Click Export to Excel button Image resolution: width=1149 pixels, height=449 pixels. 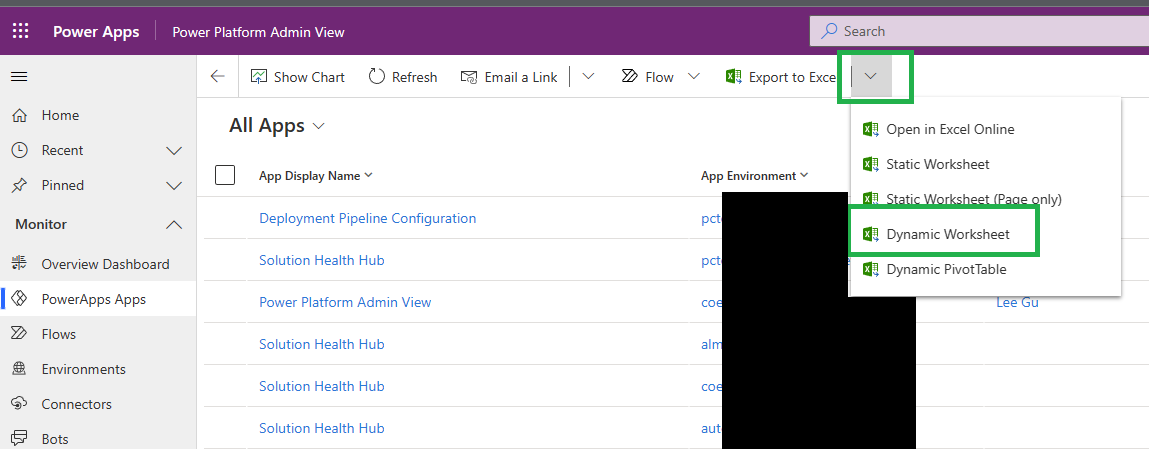pyautogui.click(x=781, y=77)
